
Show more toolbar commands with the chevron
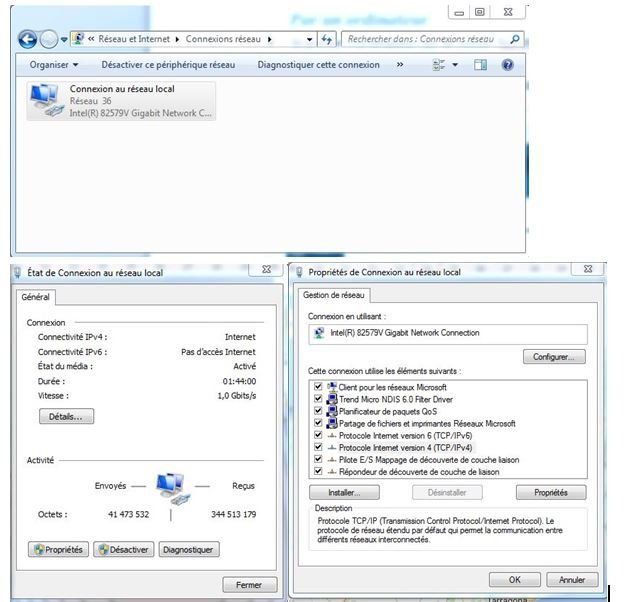pos(400,65)
